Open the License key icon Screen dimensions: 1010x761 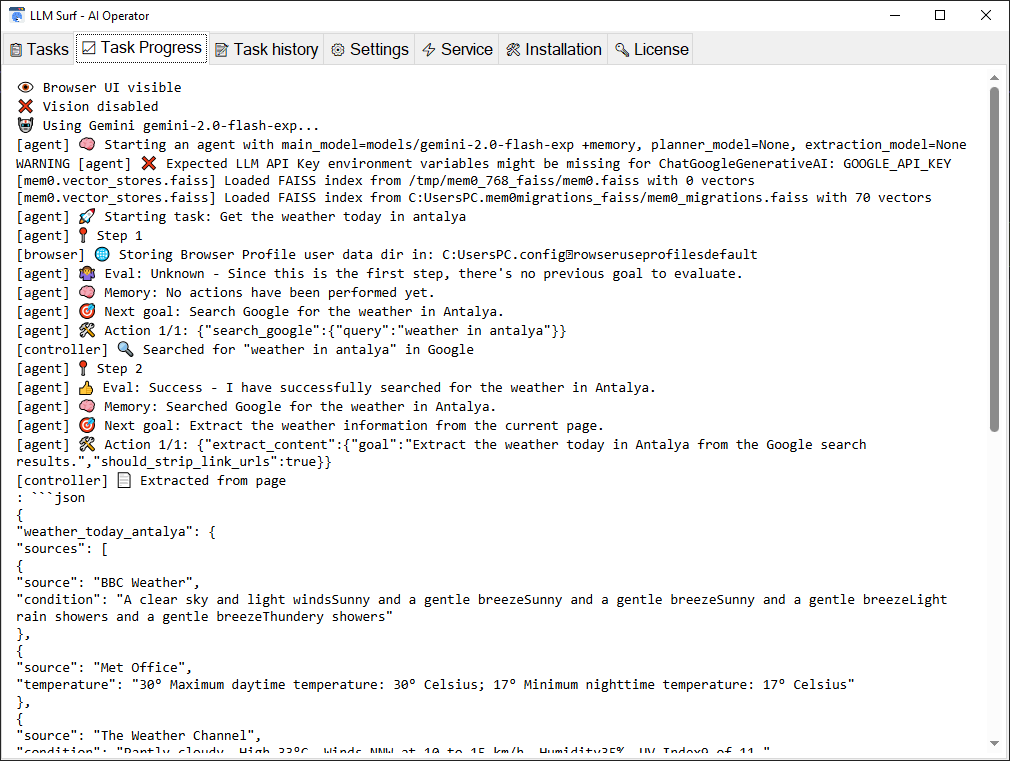click(x=622, y=50)
